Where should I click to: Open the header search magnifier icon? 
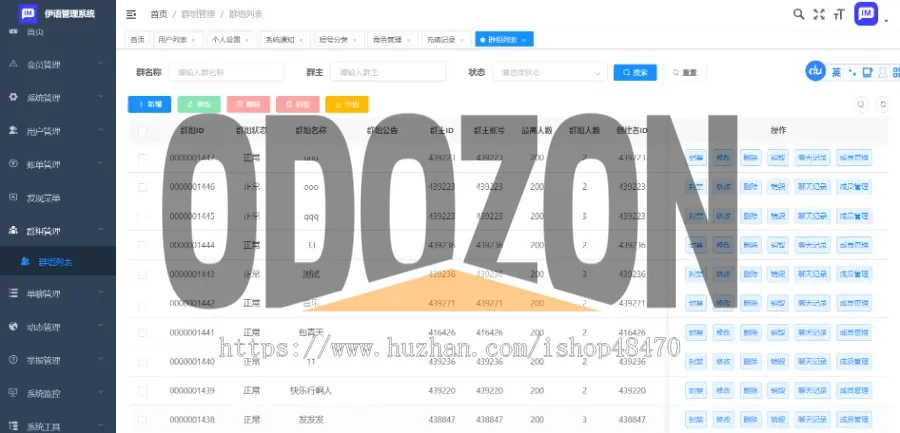798,14
